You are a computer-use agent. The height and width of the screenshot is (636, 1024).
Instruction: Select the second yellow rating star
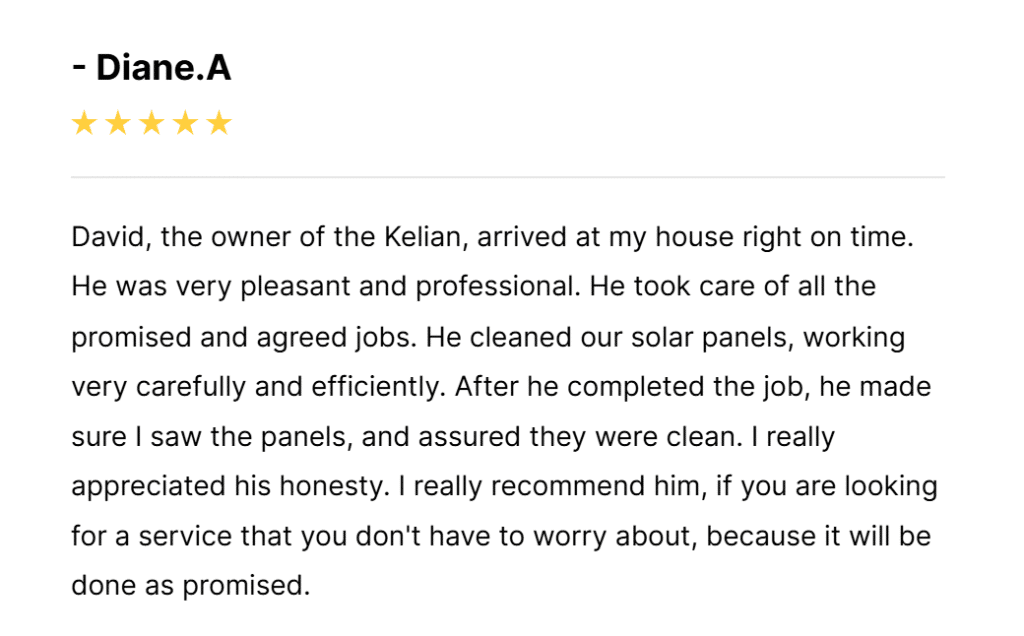pos(118,124)
